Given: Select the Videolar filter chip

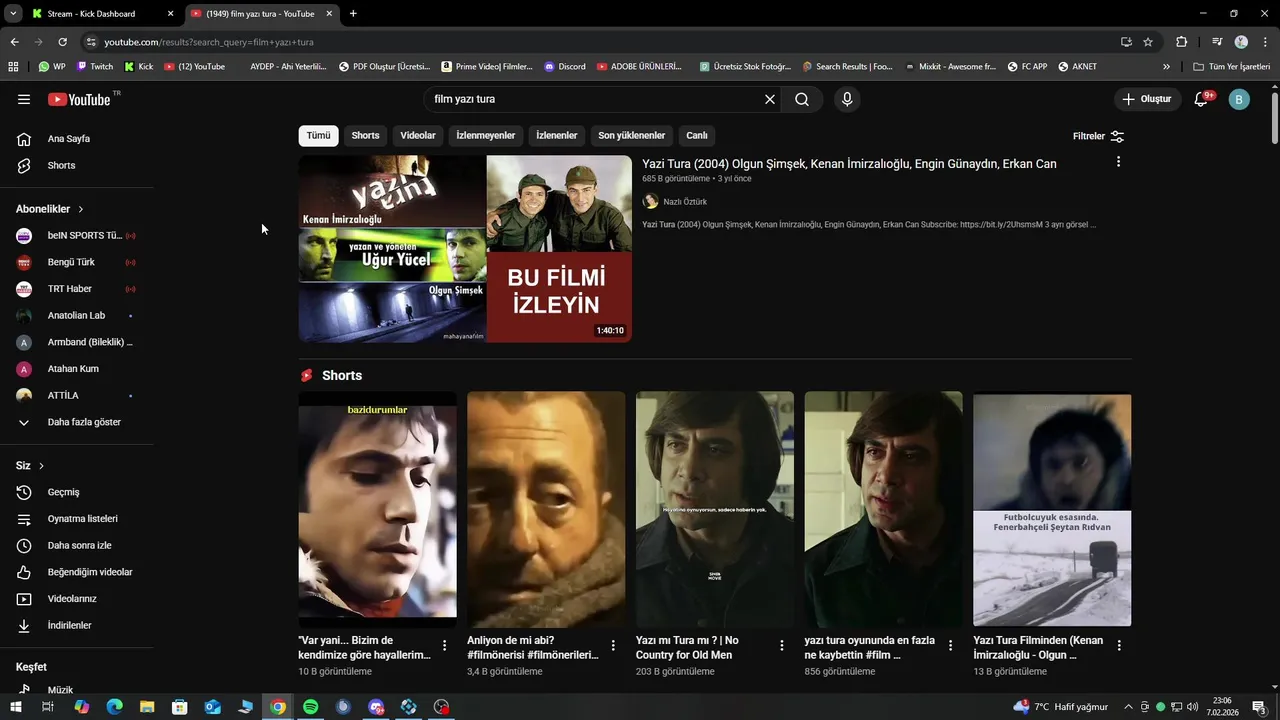Looking at the screenshot, I should [x=418, y=136].
